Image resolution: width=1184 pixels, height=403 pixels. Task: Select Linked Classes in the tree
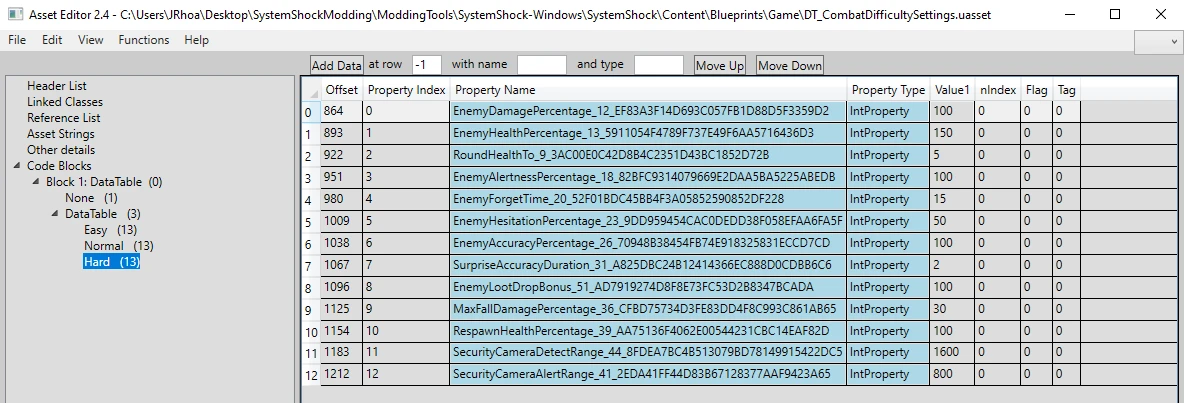(65, 102)
